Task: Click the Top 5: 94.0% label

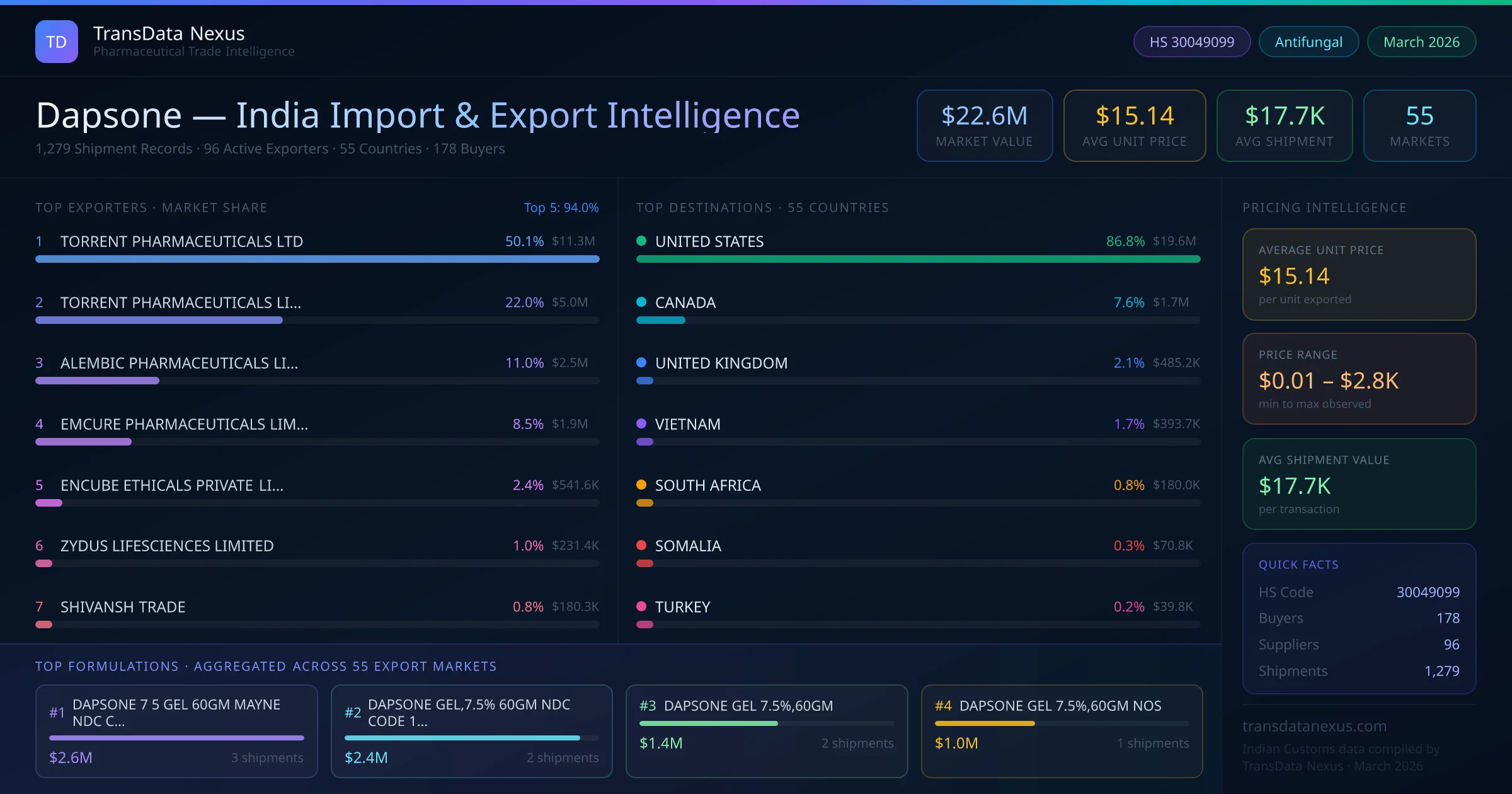Action: coord(561,207)
